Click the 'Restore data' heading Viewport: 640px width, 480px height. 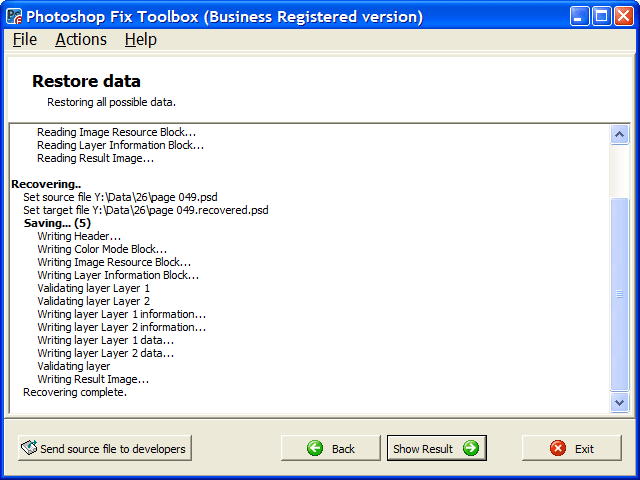click(87, 81)
